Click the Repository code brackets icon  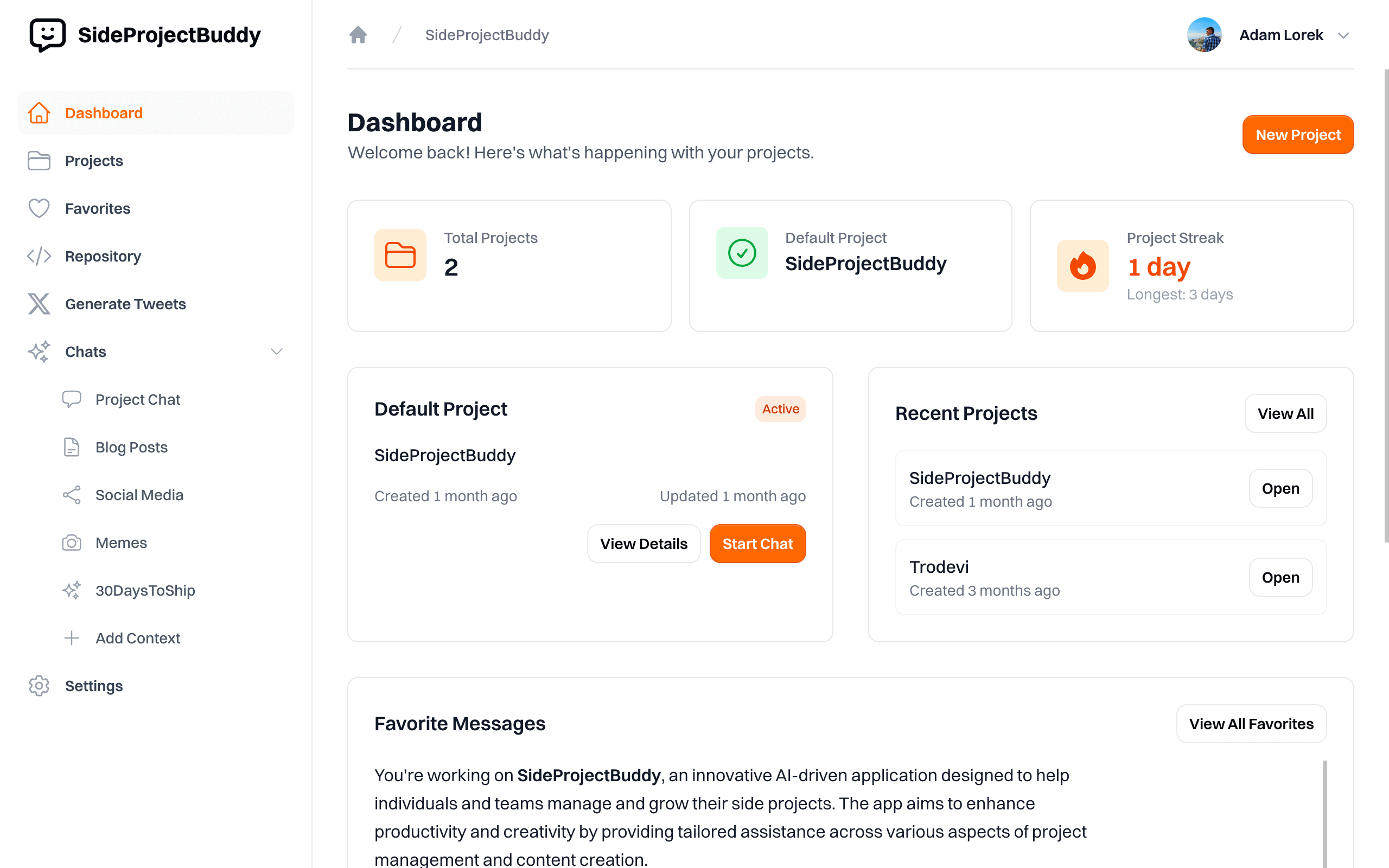(x=39, y=256)
